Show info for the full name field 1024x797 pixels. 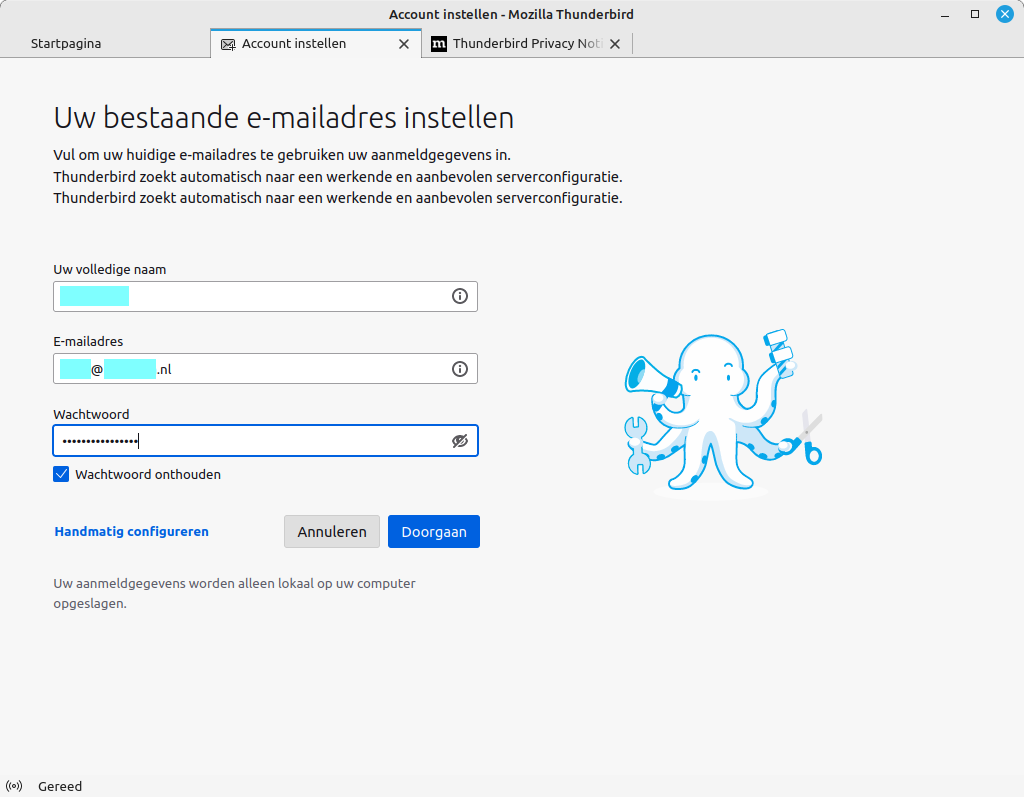click(459, 296)
